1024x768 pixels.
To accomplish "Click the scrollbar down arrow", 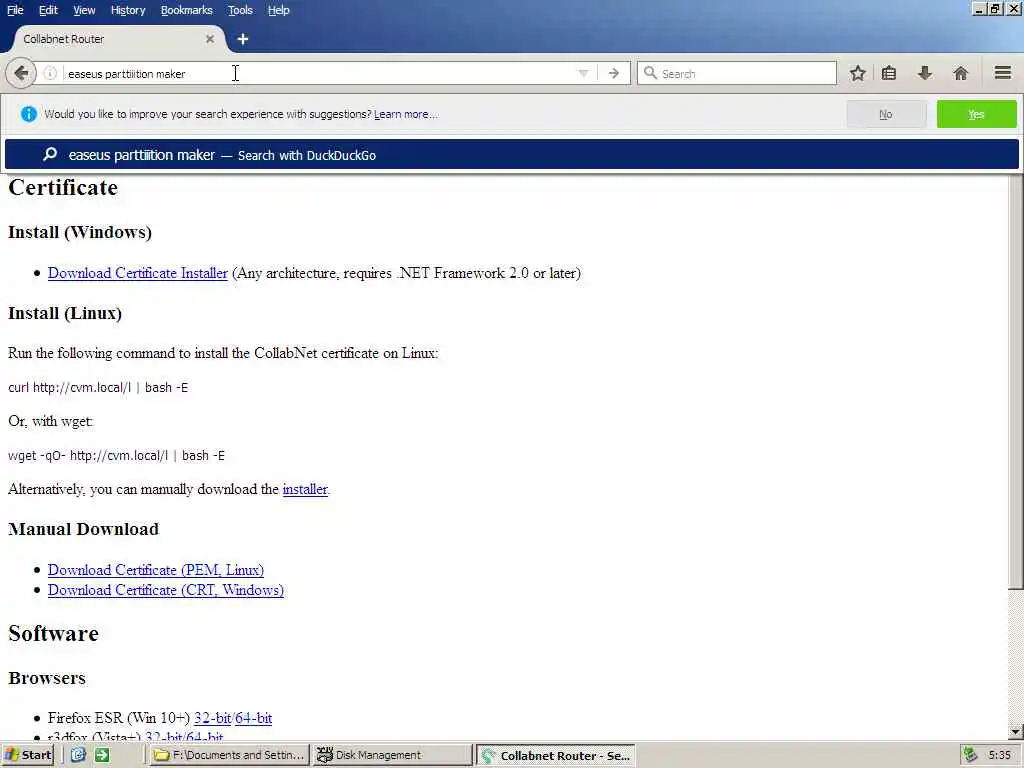I will [x=1016, y=732].
